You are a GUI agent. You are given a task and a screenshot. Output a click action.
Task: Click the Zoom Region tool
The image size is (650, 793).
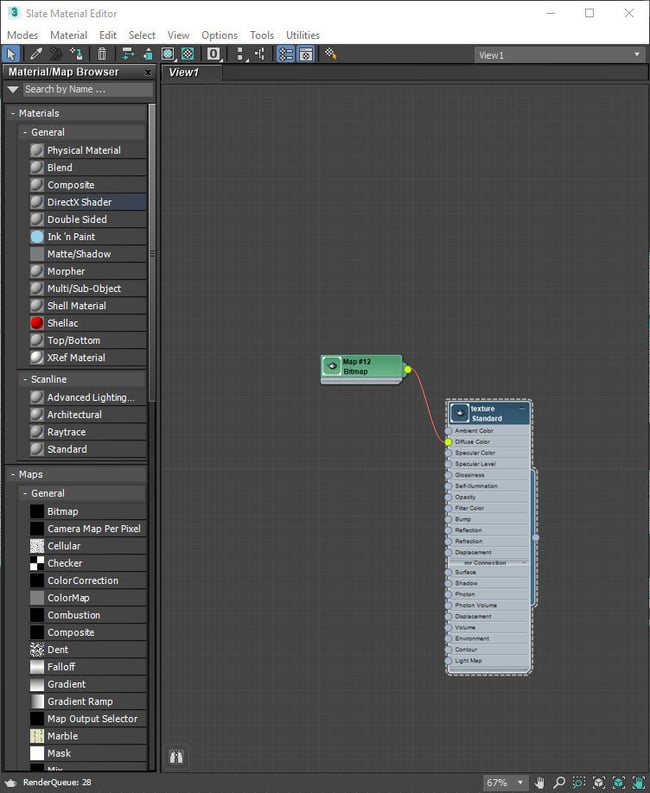tap(579, 783)
